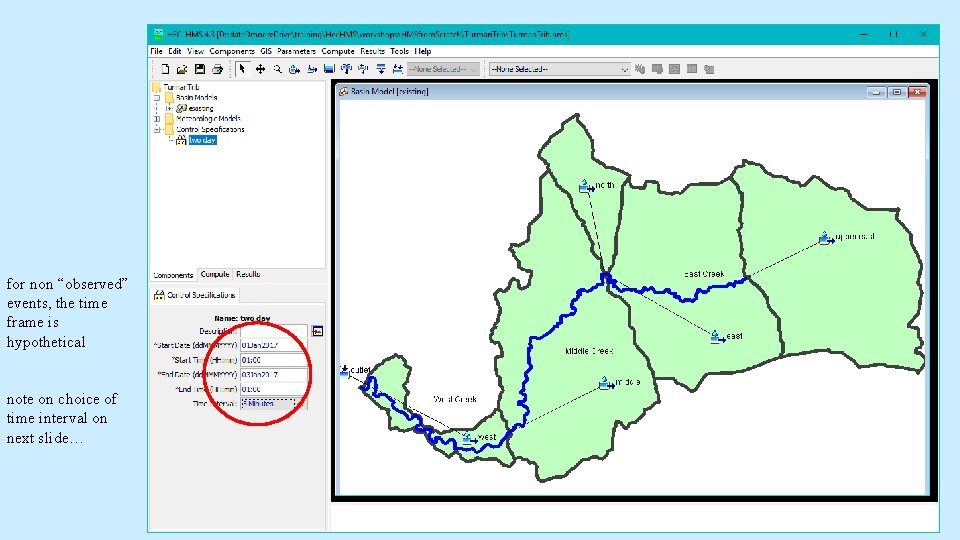Open the Parameters menu
This screenshot has width=960, height=540.
pyautogui.click(x=296, y=51)
